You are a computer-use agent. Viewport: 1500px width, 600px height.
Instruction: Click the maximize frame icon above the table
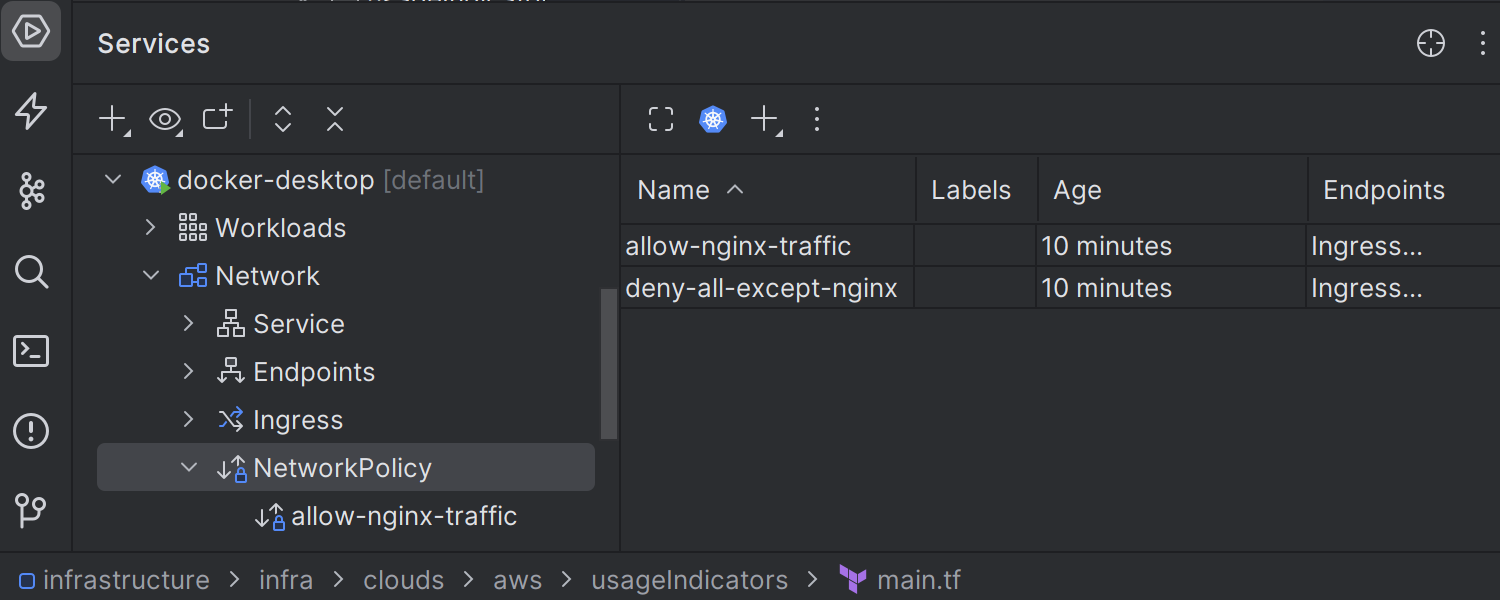point(660,119)
